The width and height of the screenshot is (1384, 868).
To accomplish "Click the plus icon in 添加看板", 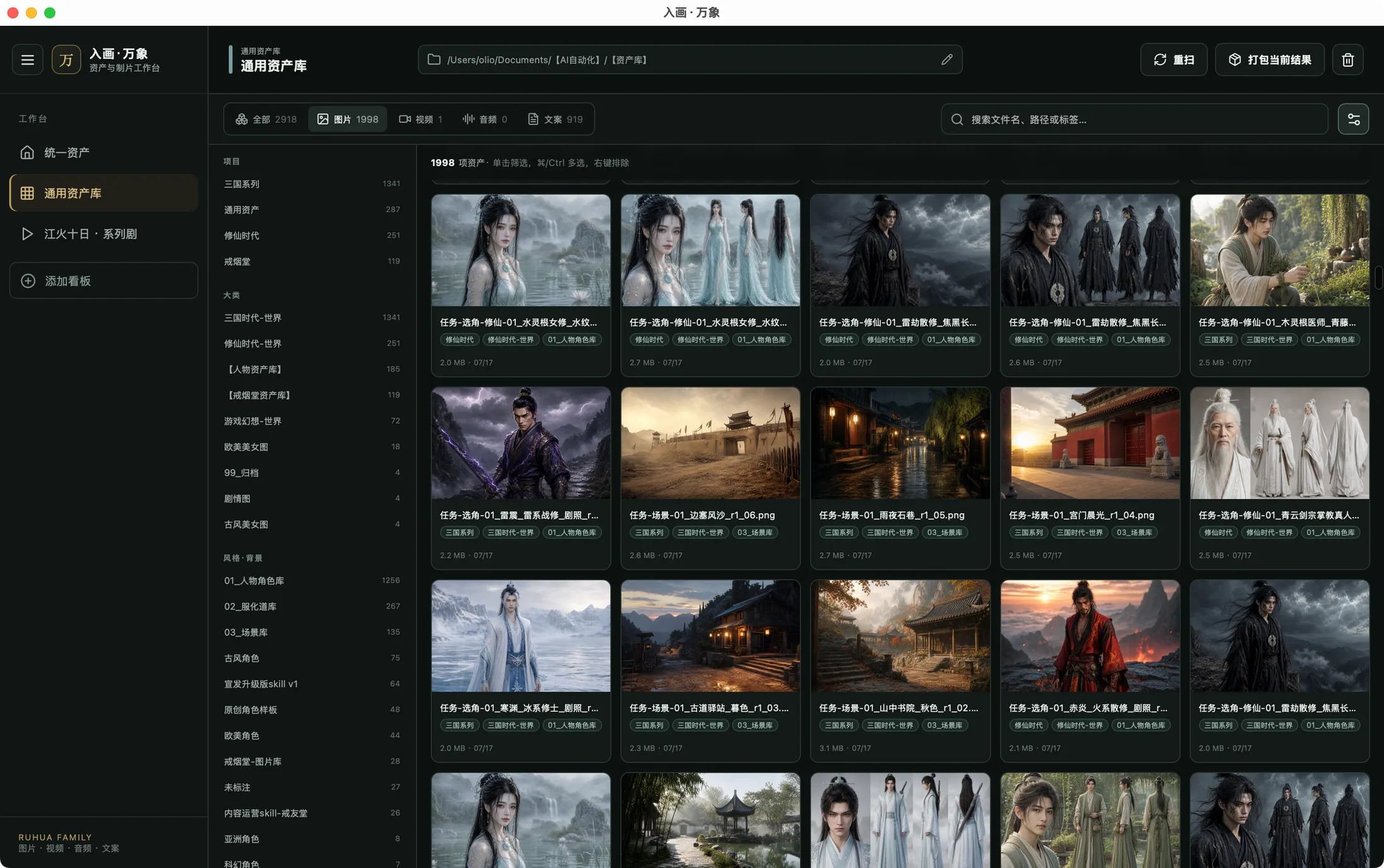I will (28, 281).
